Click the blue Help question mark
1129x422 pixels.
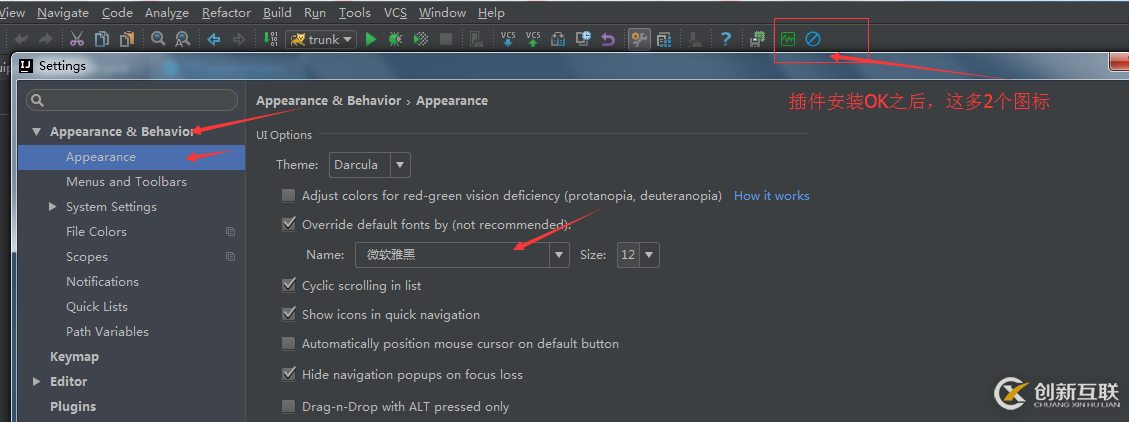click(726, 39)
